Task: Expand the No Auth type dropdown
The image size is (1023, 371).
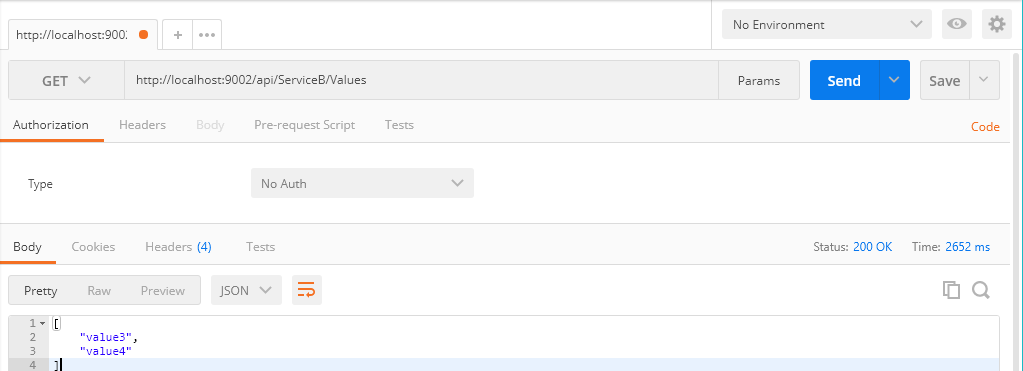Action: point(362,183)
